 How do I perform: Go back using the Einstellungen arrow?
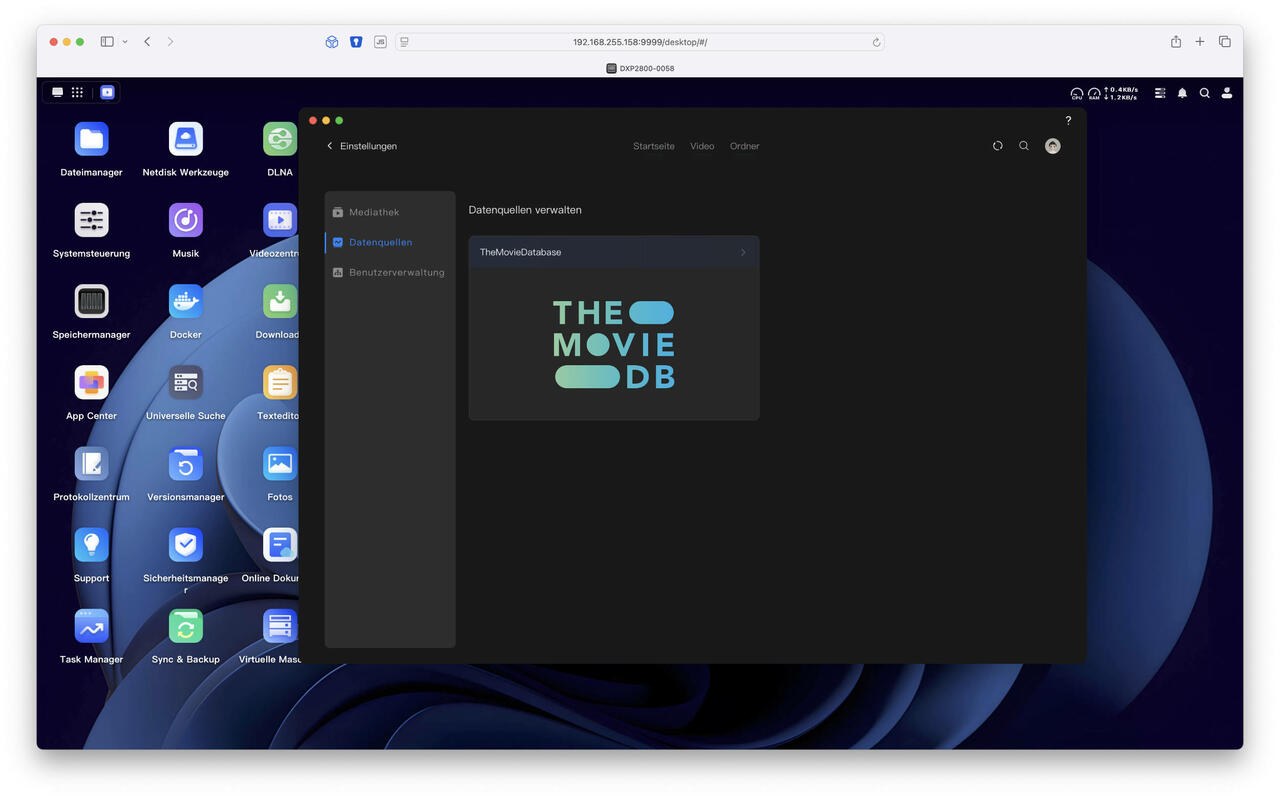pos(330,146)
